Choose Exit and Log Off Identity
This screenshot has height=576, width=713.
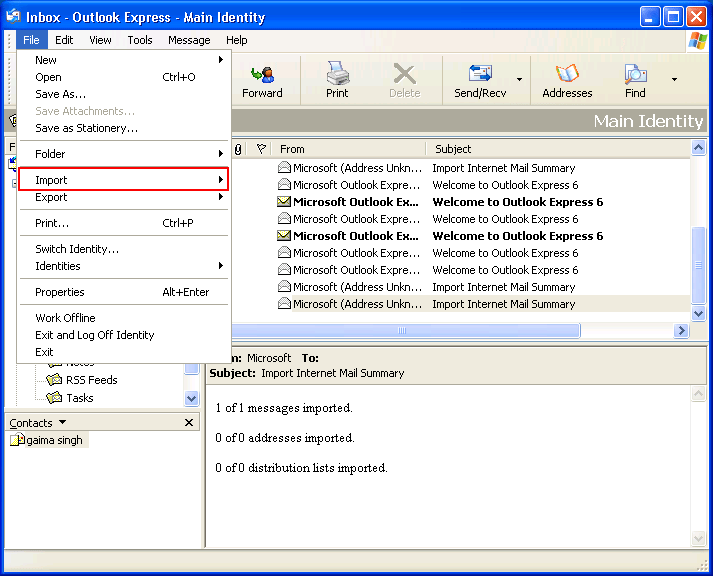123,335
